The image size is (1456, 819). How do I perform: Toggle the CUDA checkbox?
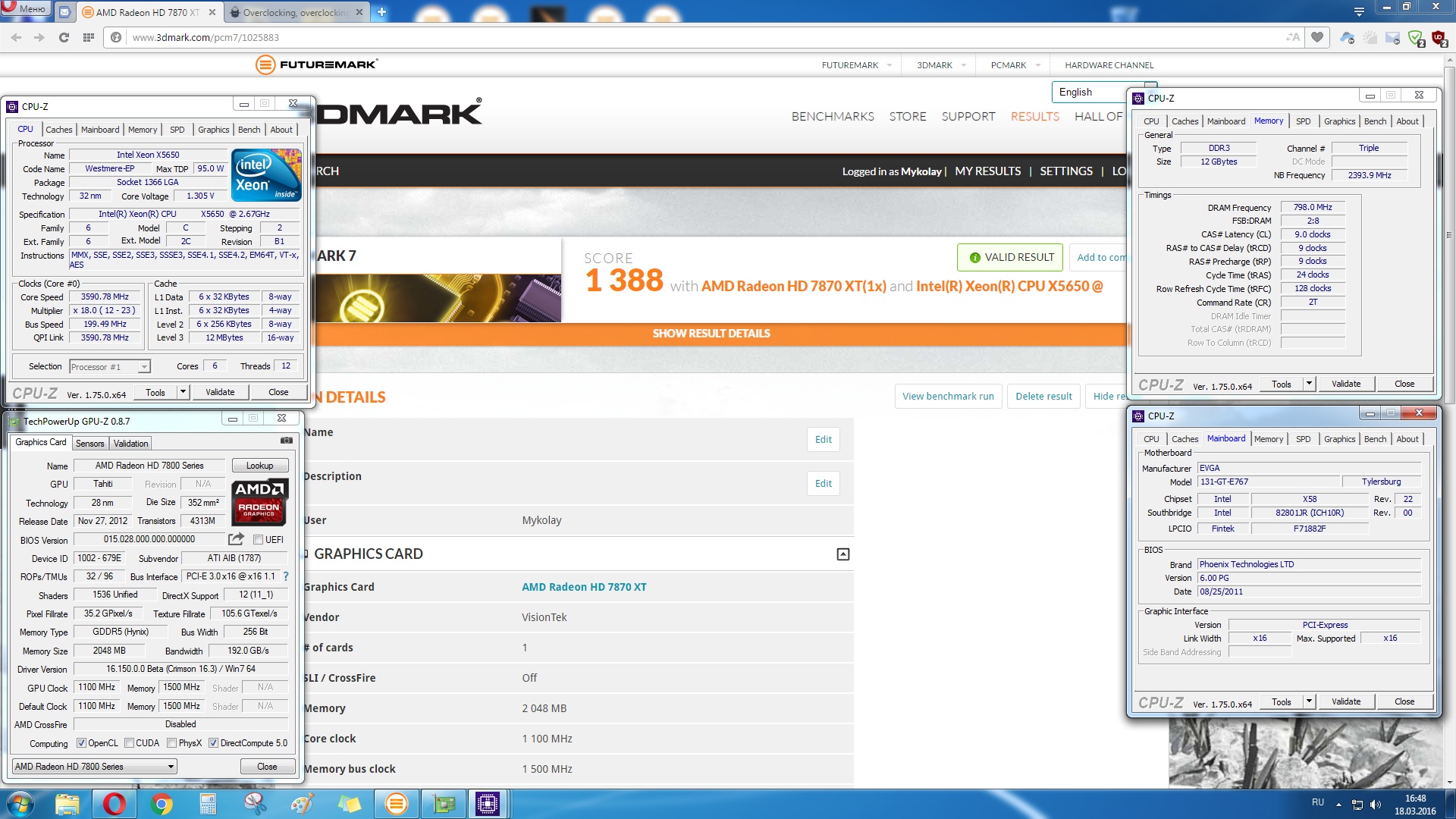pyautogui.click(x=129, y=743)
